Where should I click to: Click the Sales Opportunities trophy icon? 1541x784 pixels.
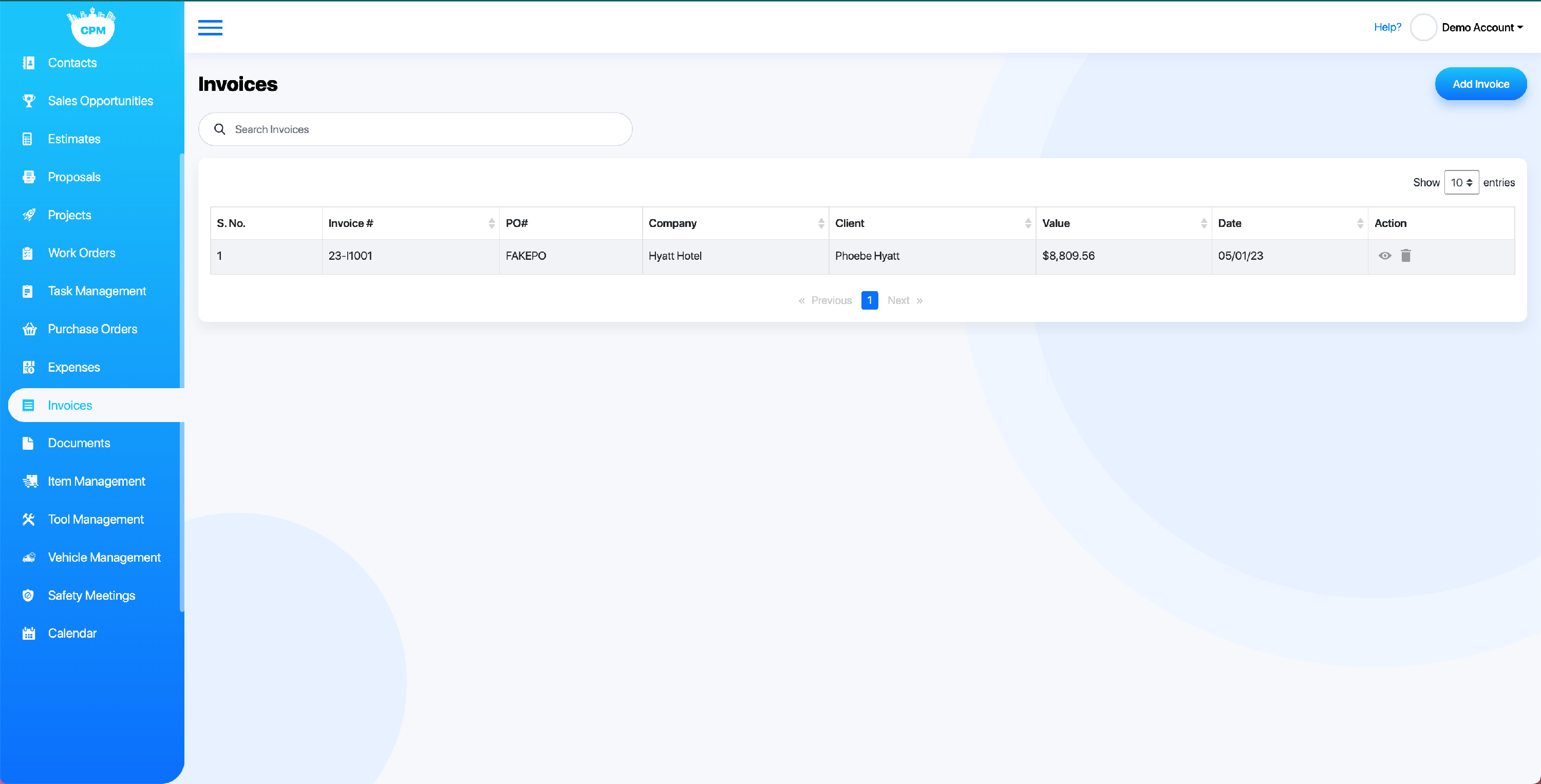tap(29, 101)
